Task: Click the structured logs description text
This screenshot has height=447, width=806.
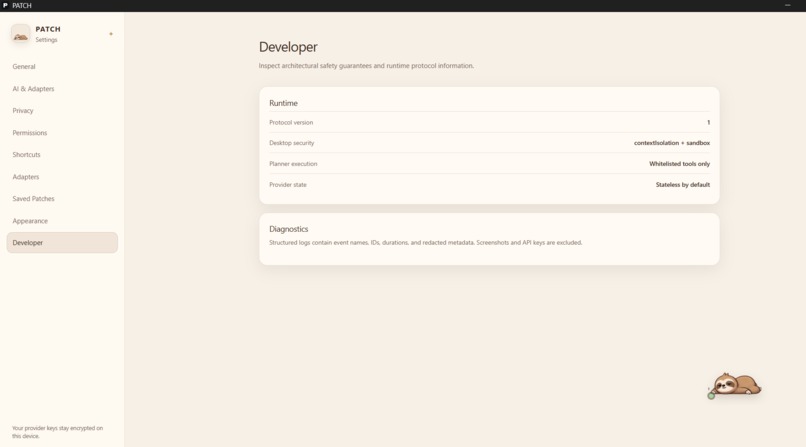Action: [x=426, y=243]
